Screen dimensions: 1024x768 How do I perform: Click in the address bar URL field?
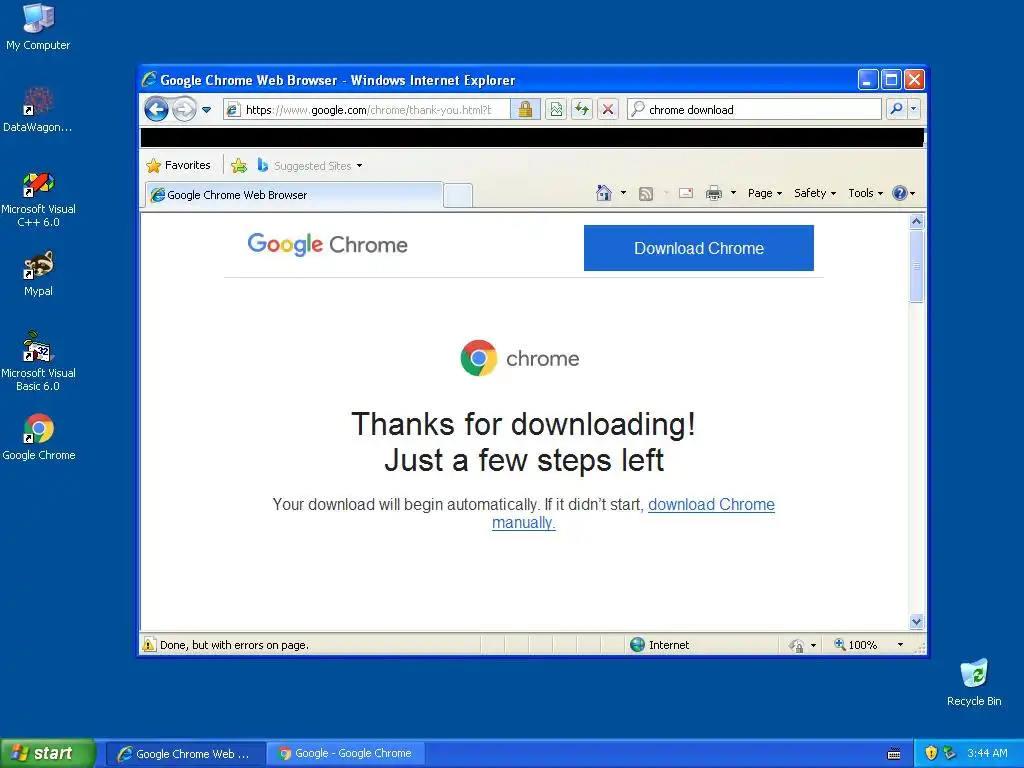coord(367,110)
